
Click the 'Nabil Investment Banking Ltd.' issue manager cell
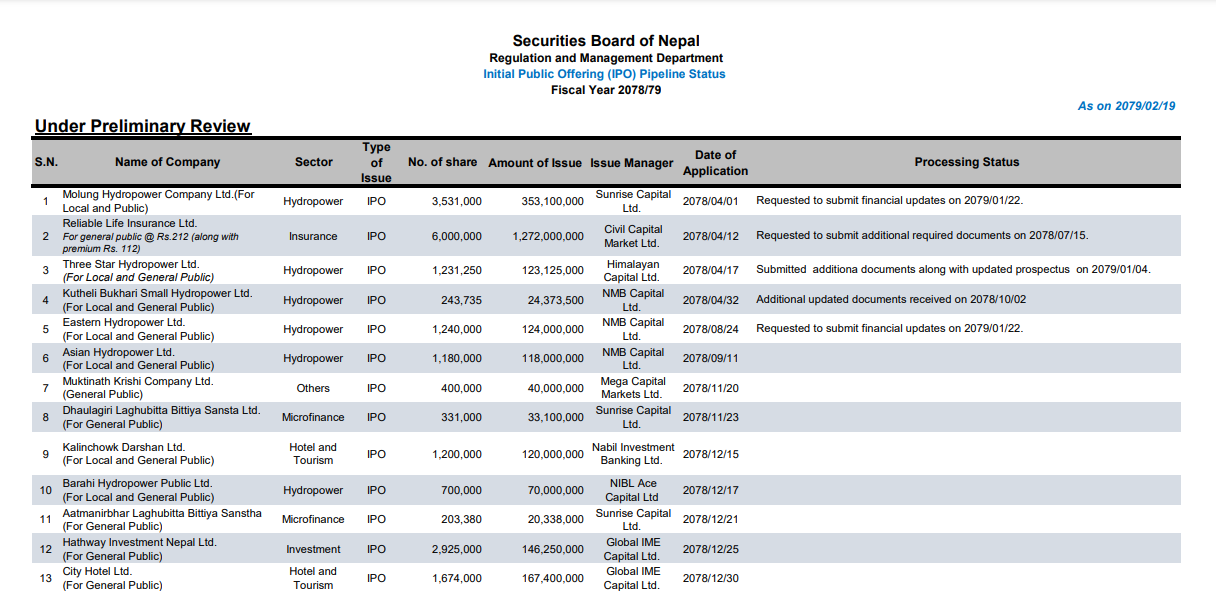[633, 454]
